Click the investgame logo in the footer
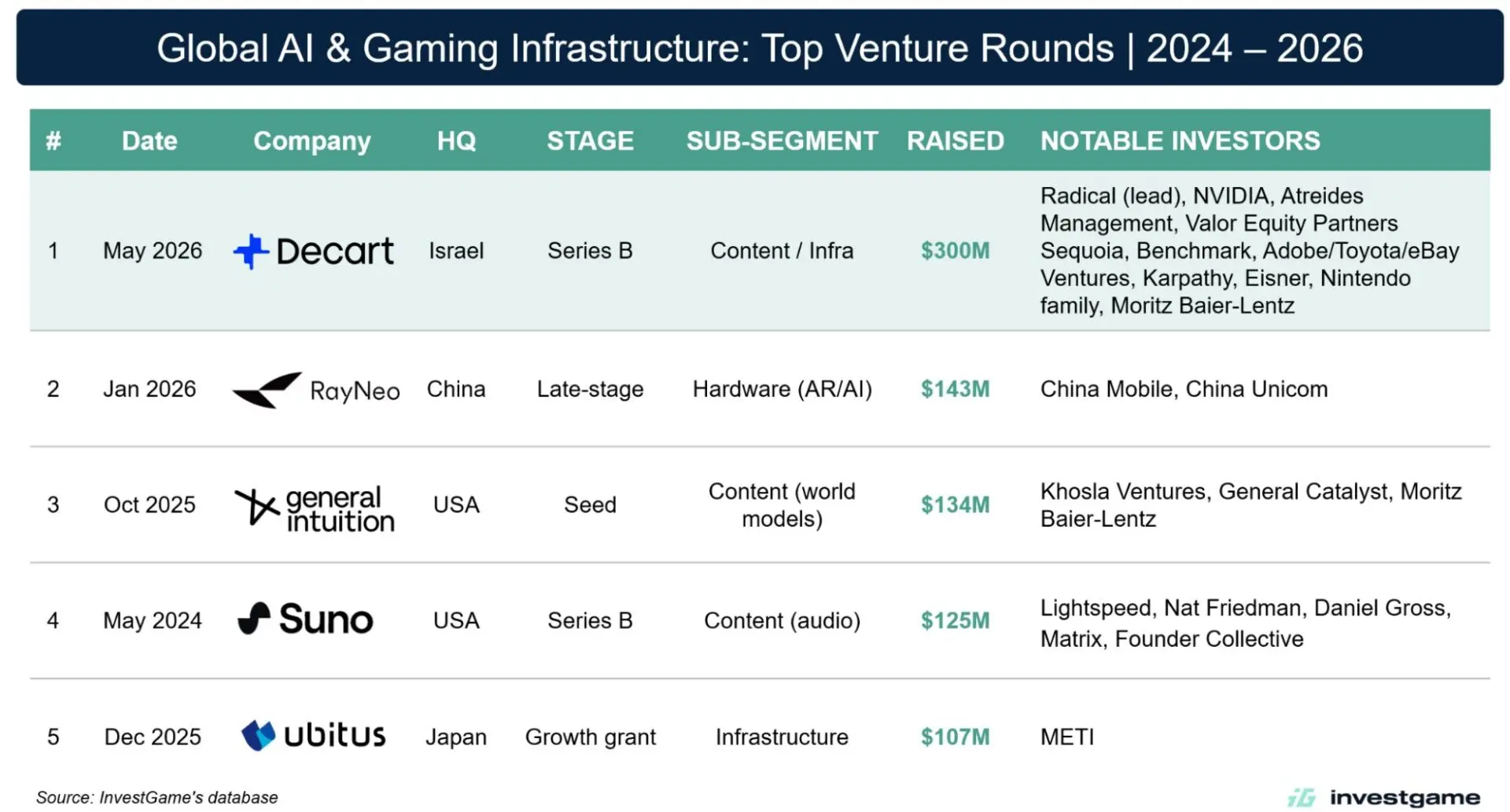This screenshot has width=1510, height=812. click(x=1384, y=797)
